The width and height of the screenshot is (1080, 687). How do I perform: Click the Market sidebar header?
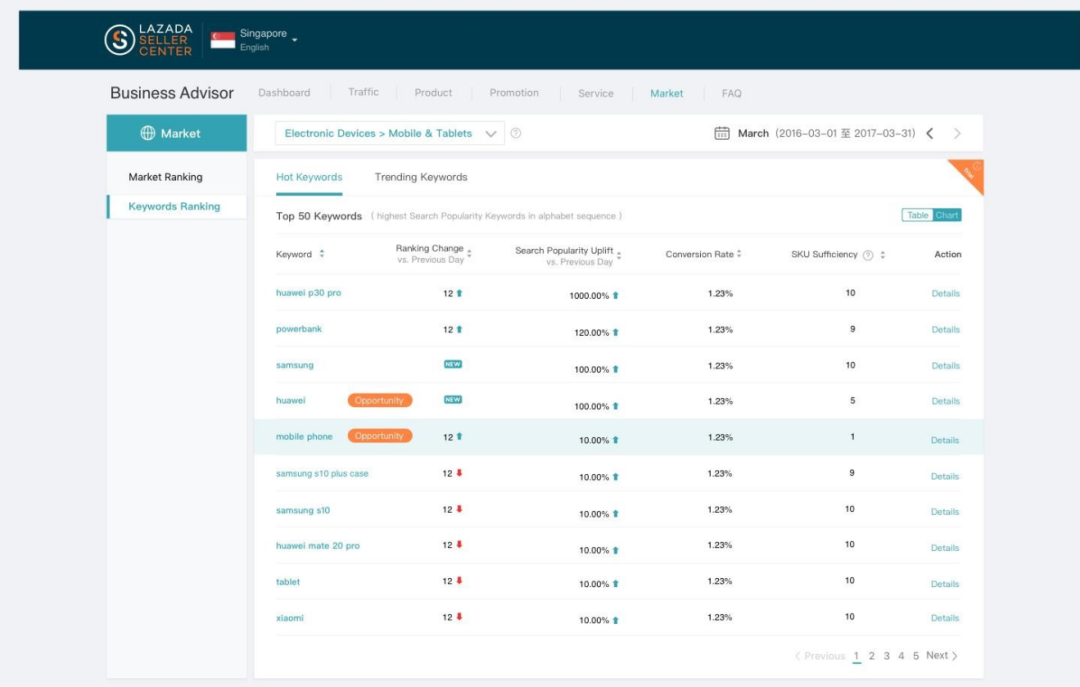click(x=176, y=133)
